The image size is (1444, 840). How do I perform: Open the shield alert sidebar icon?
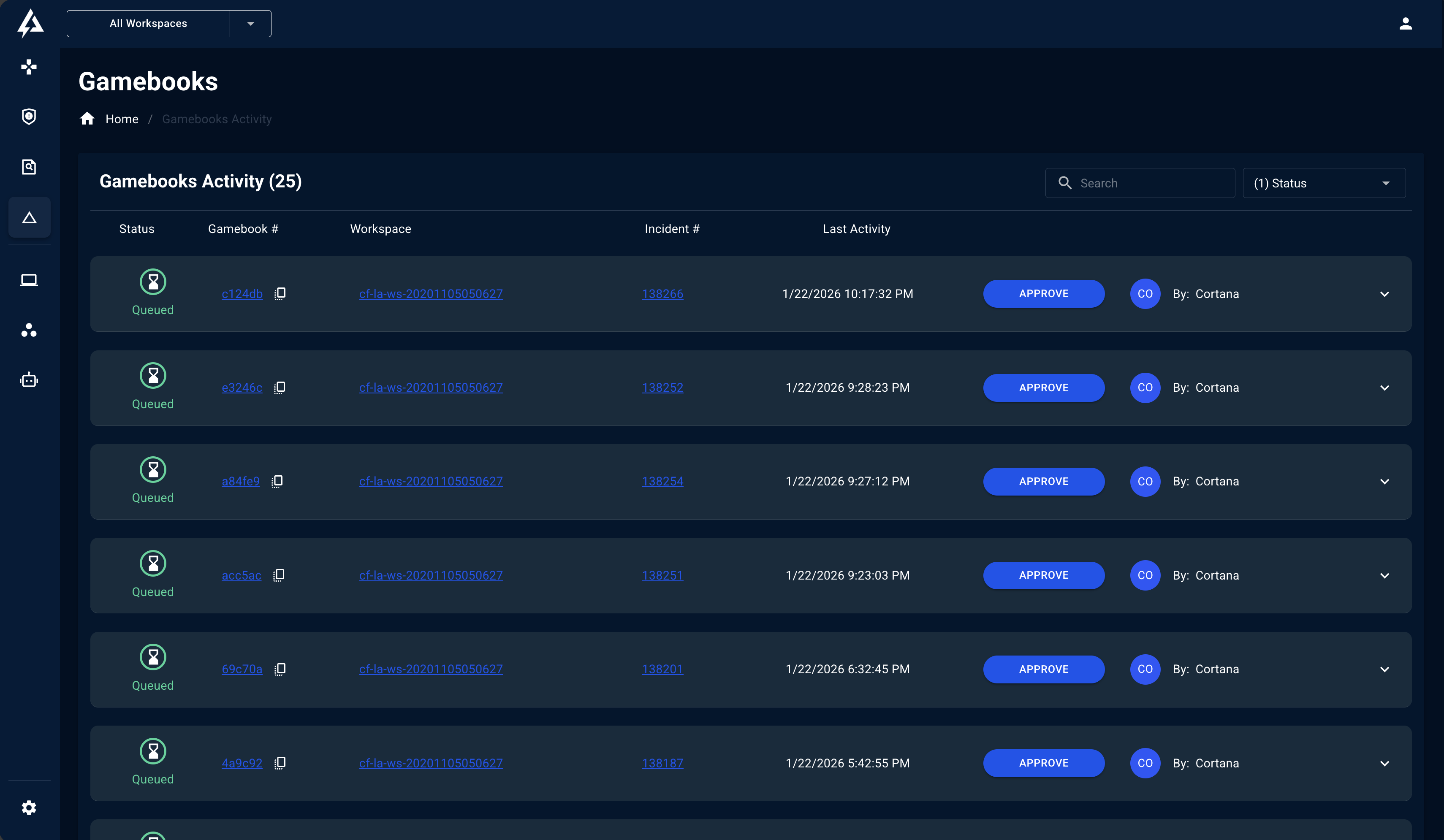click(29, 117)
